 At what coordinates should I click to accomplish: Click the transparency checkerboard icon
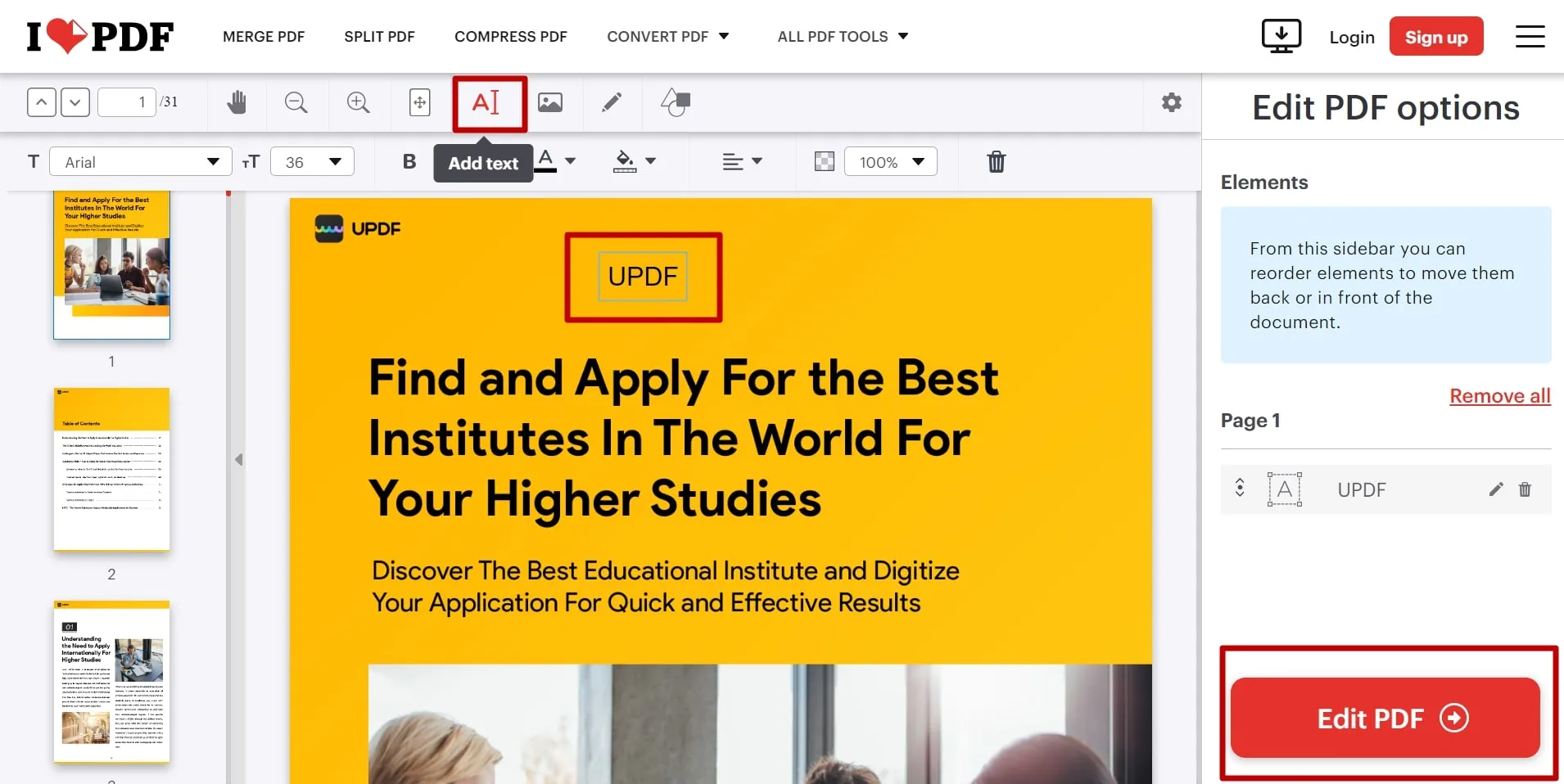click(x=825, y=161)
